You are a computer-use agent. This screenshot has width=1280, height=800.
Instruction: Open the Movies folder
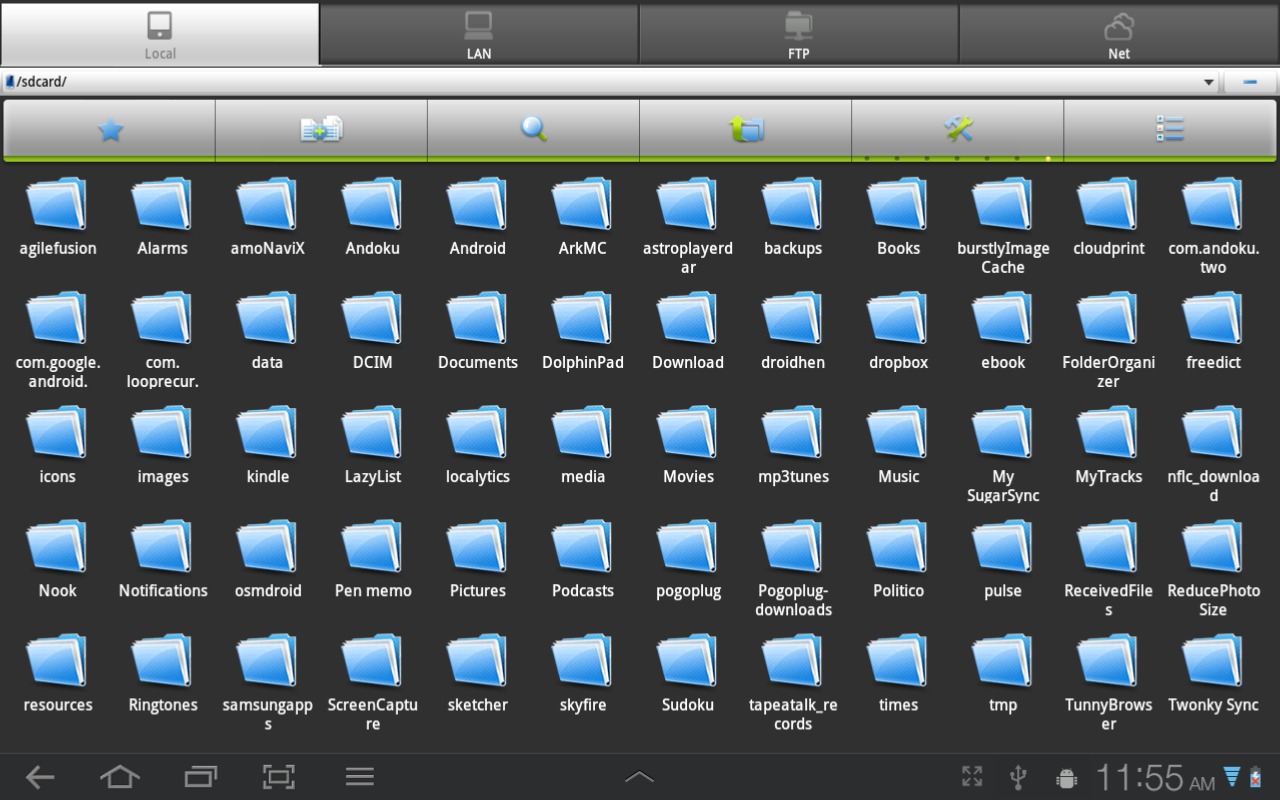point(688,444)
